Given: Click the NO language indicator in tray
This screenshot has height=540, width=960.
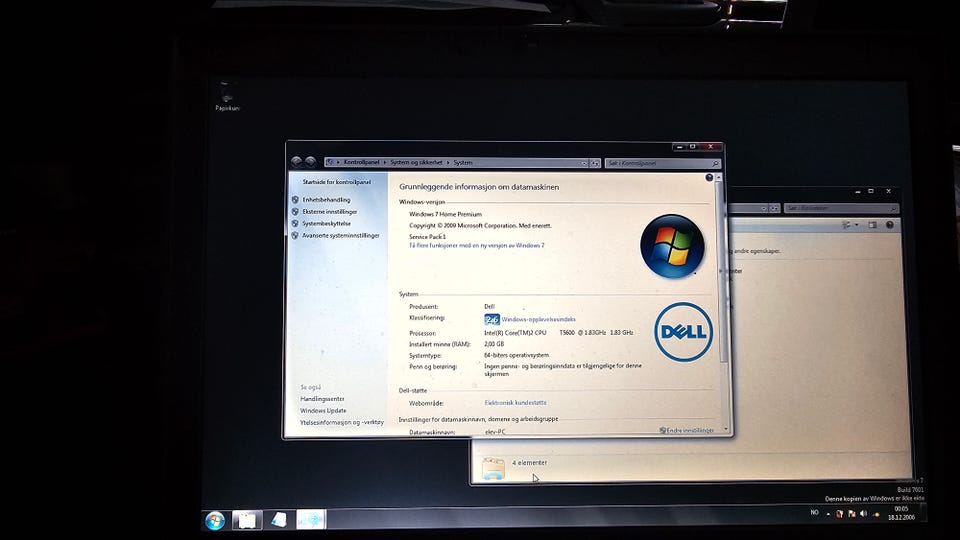Looking at the screenshot, I should point(814,512).
